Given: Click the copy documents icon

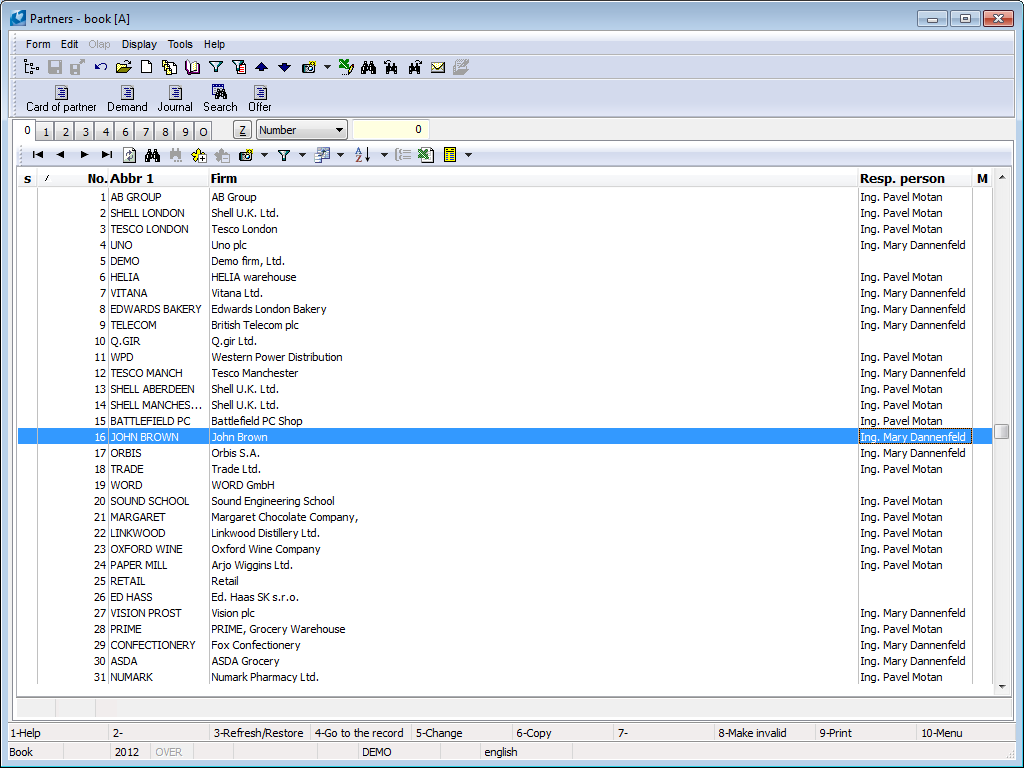Looking at the screenshot, I should point(170,67).
